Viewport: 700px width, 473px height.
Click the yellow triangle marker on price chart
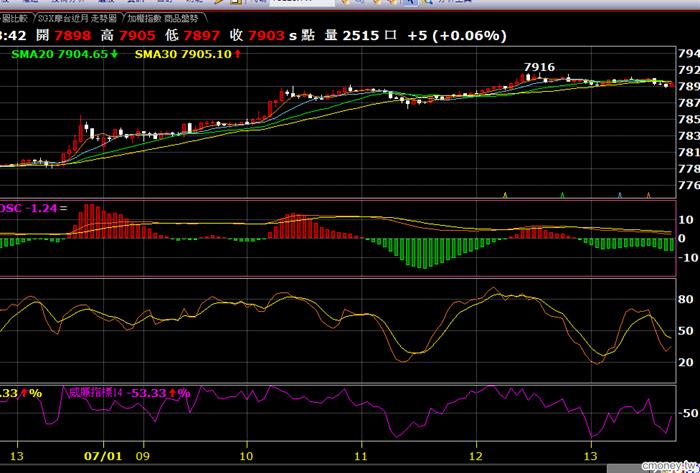505,195
